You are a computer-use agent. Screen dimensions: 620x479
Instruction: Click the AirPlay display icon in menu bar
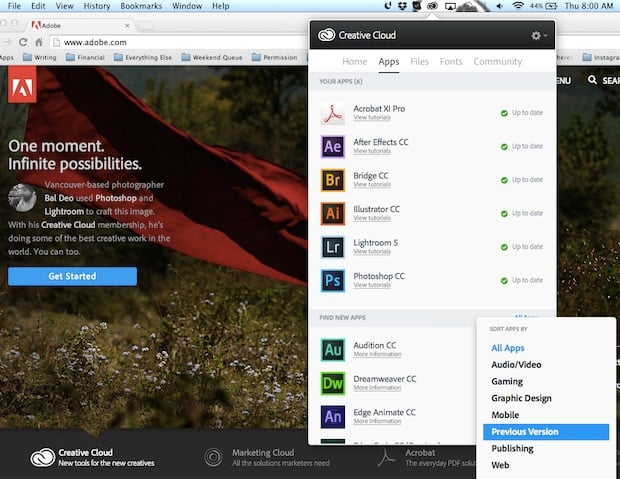tap(450, 6)
